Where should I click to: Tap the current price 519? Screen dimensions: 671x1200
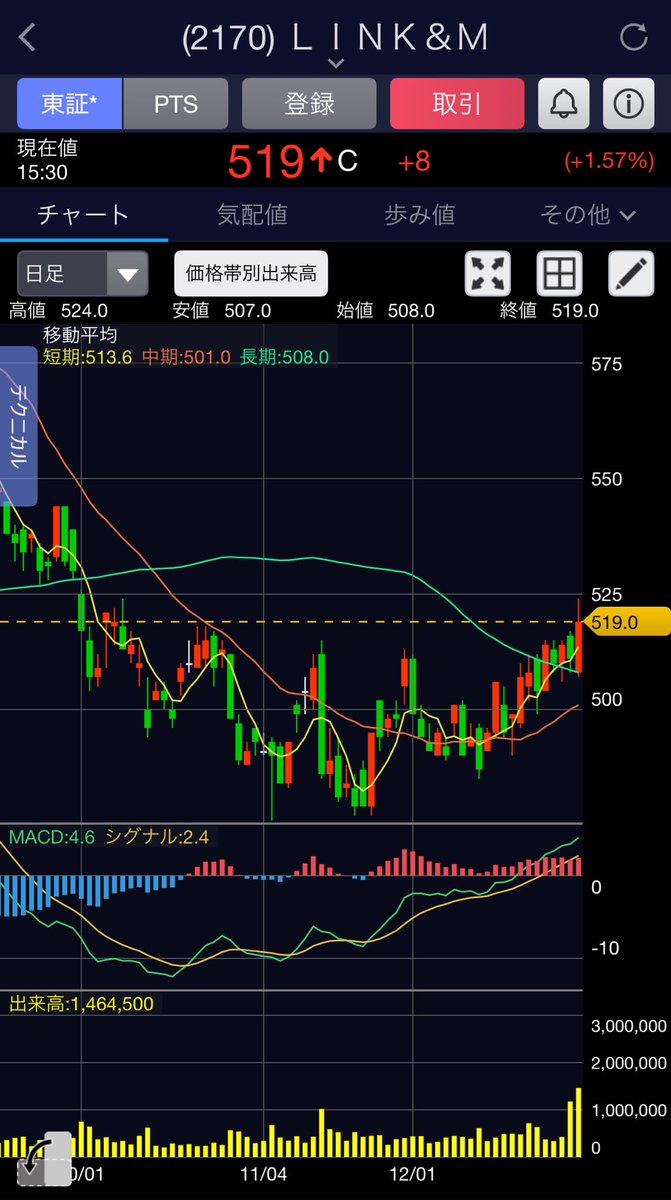pos(265,161)
